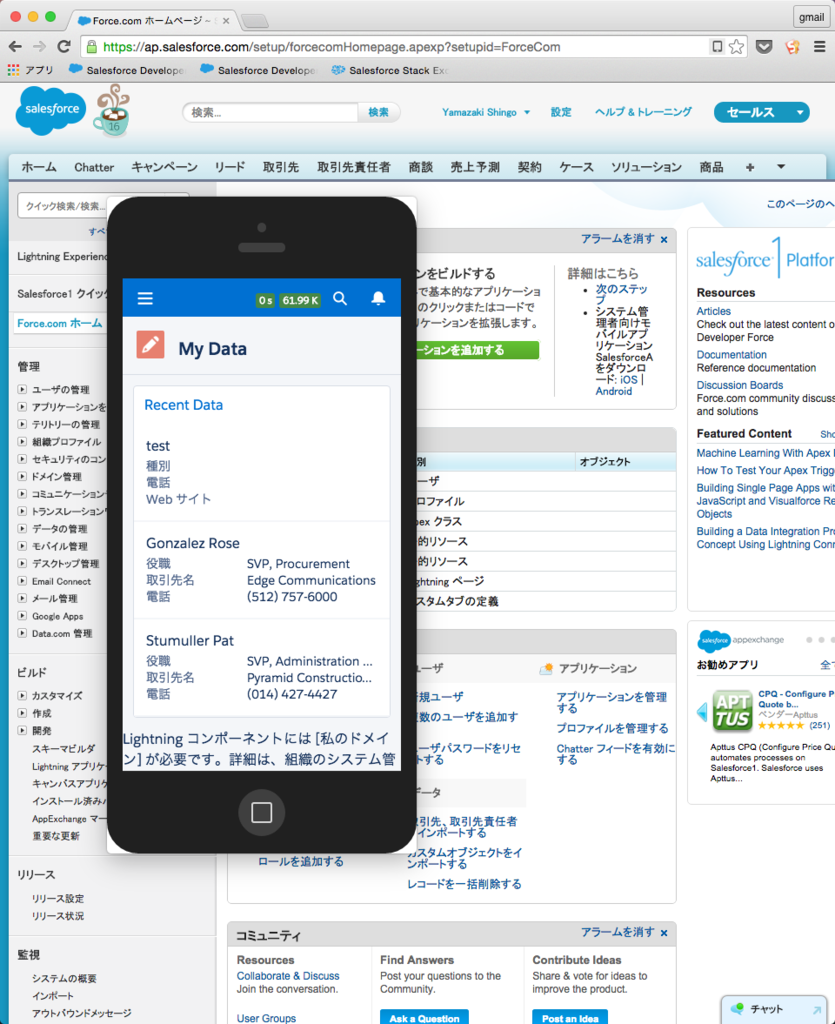Go forward with the browser forward arrow
This screenshot has width=835, height=1024.
39,47
